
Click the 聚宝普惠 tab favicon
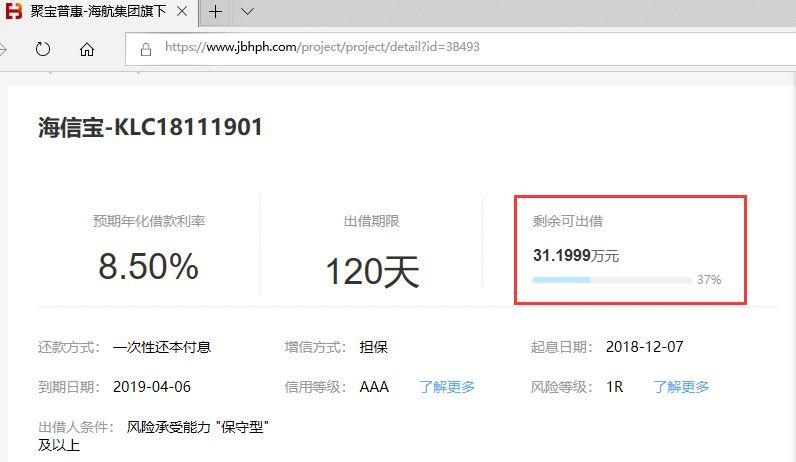[x=14, y=11]
